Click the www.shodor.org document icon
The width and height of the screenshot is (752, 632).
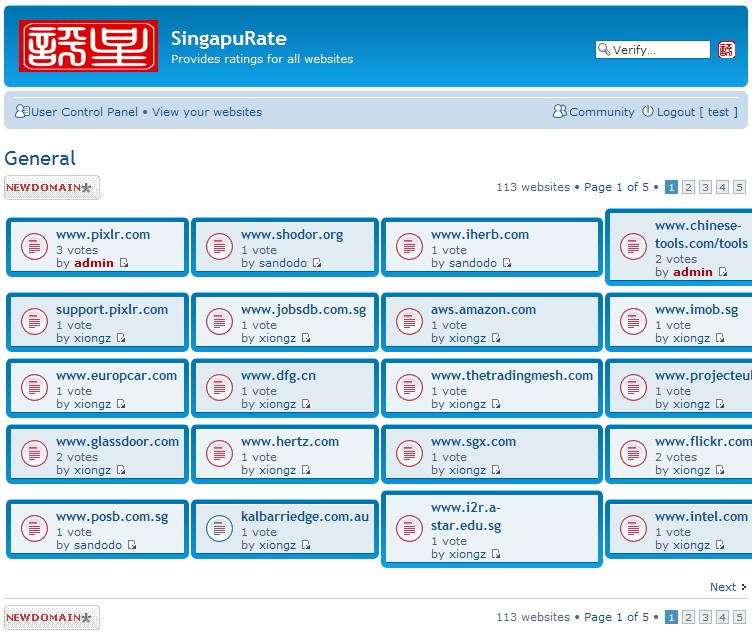click(x=219, y=246)
